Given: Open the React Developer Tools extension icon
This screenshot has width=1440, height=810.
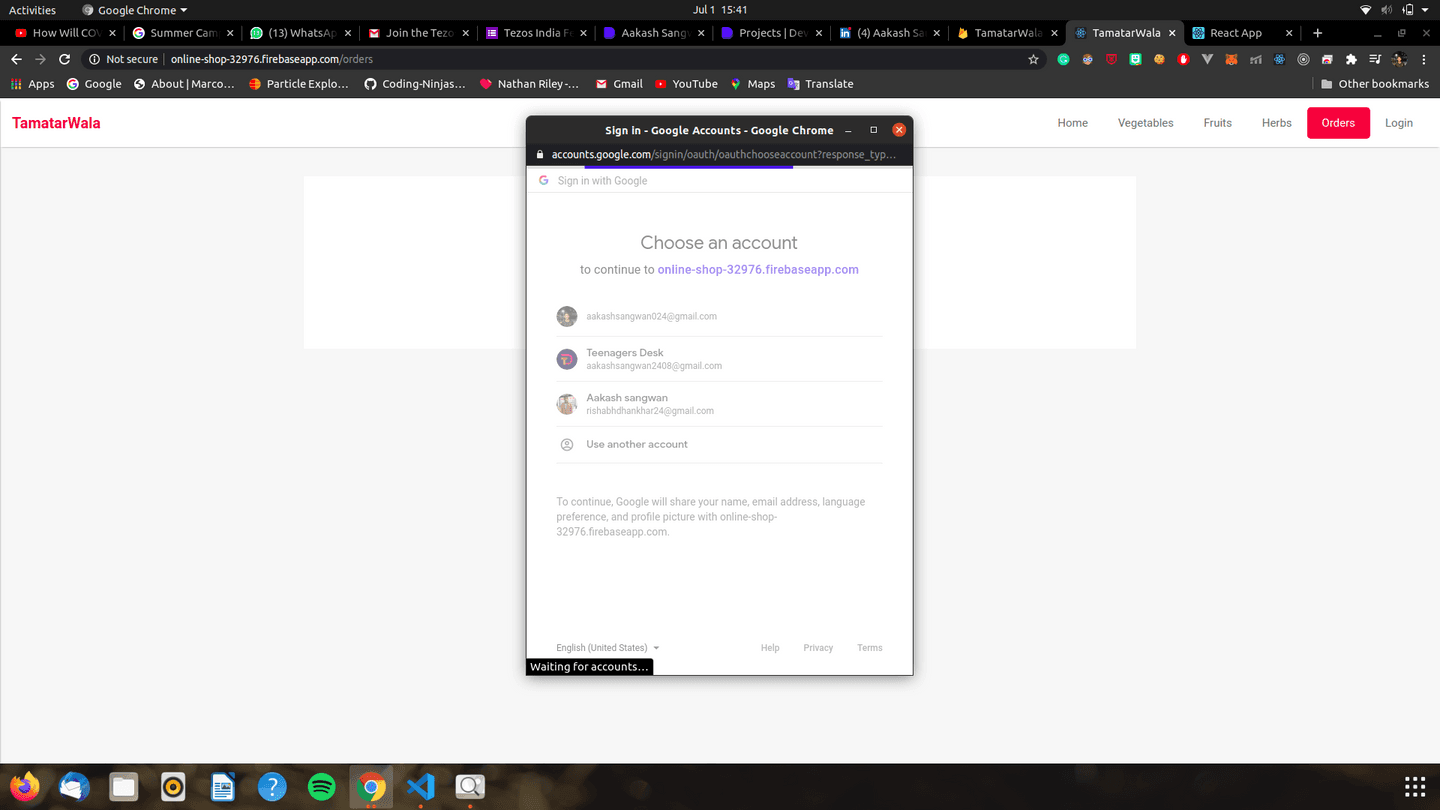Looking at the screenshot, I should [1279, 59].
